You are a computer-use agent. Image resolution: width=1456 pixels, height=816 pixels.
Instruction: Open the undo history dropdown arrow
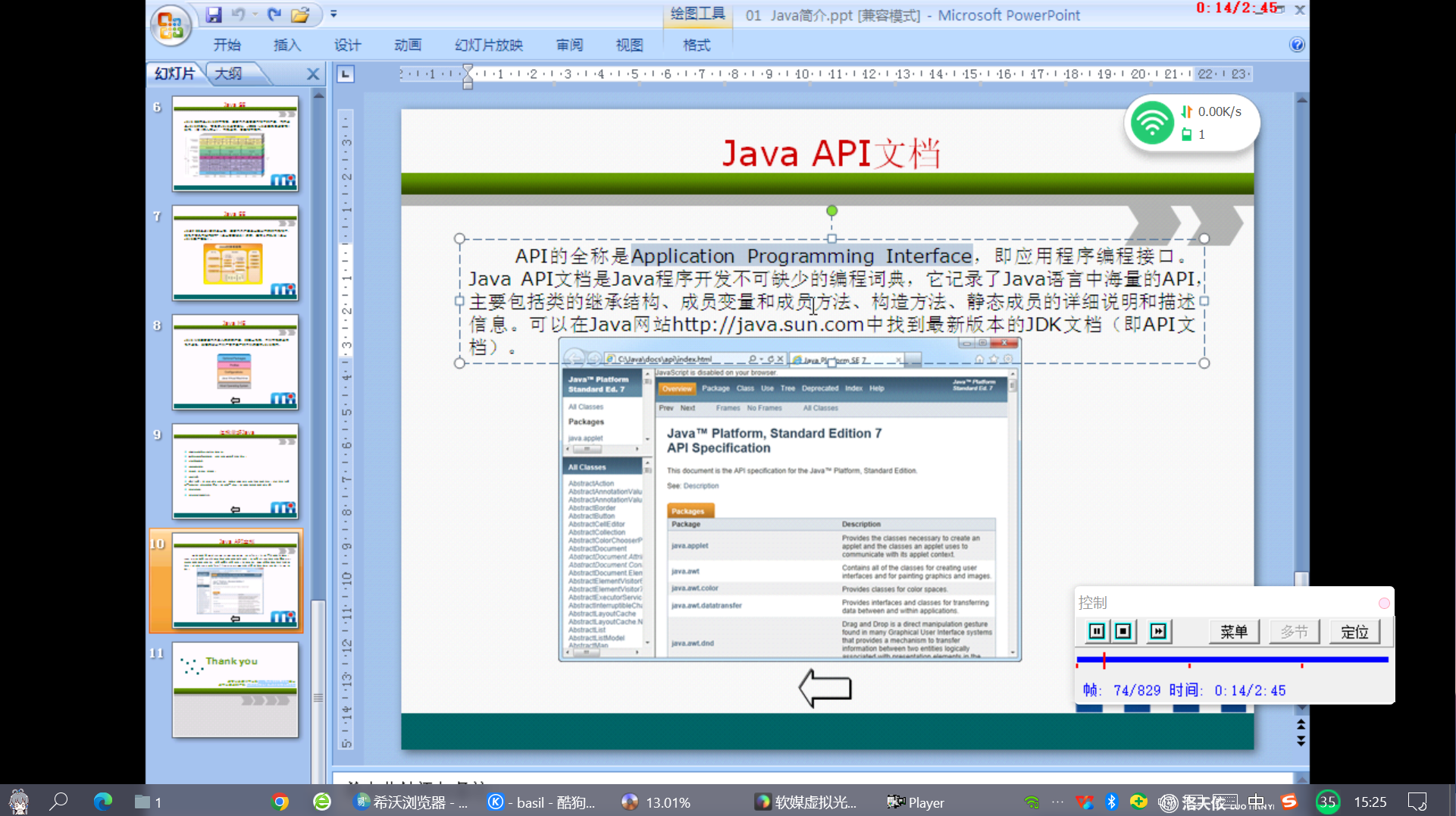coord(255,14)
